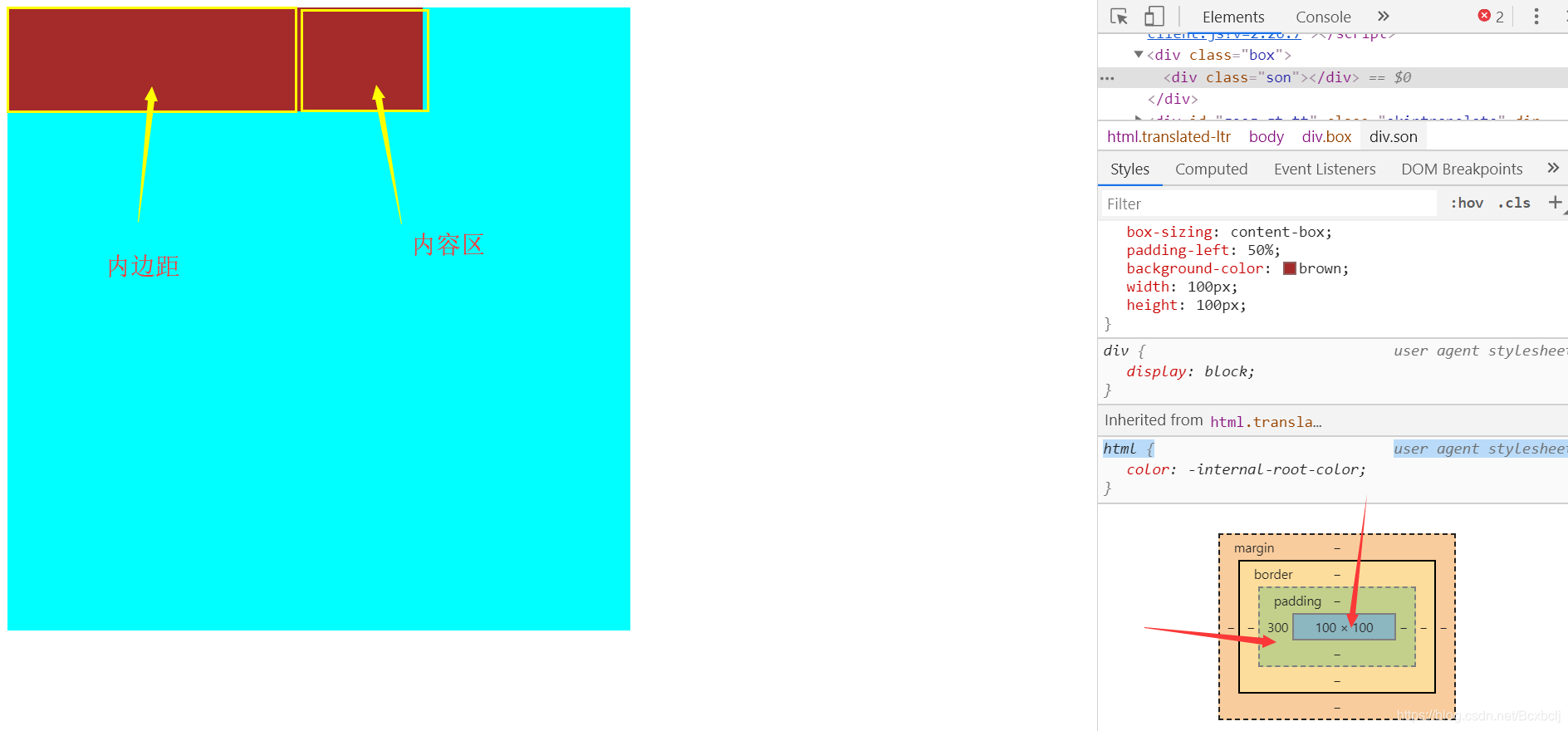The width and height of the screenshot is (1568, 731).
Task: Click the ellipsis beside selected node
Action: tap(1107, 78)
